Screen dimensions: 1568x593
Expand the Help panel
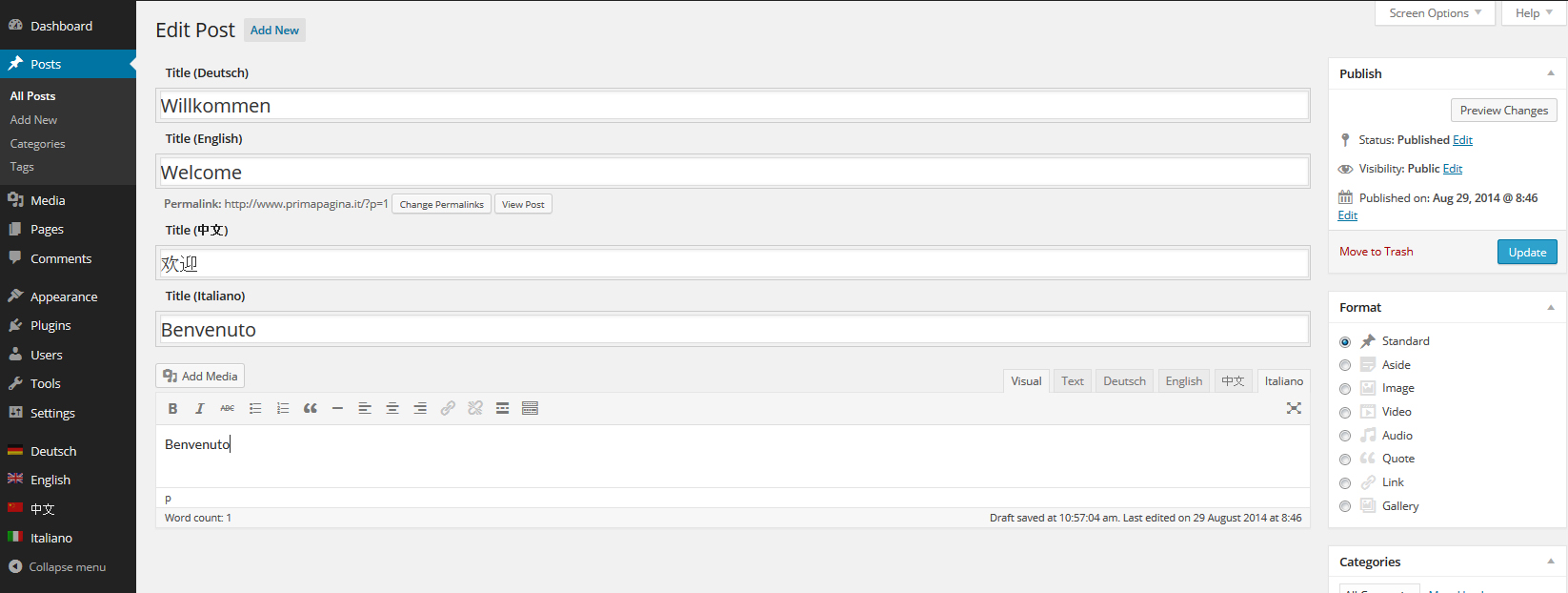[x=1533, y=13]
